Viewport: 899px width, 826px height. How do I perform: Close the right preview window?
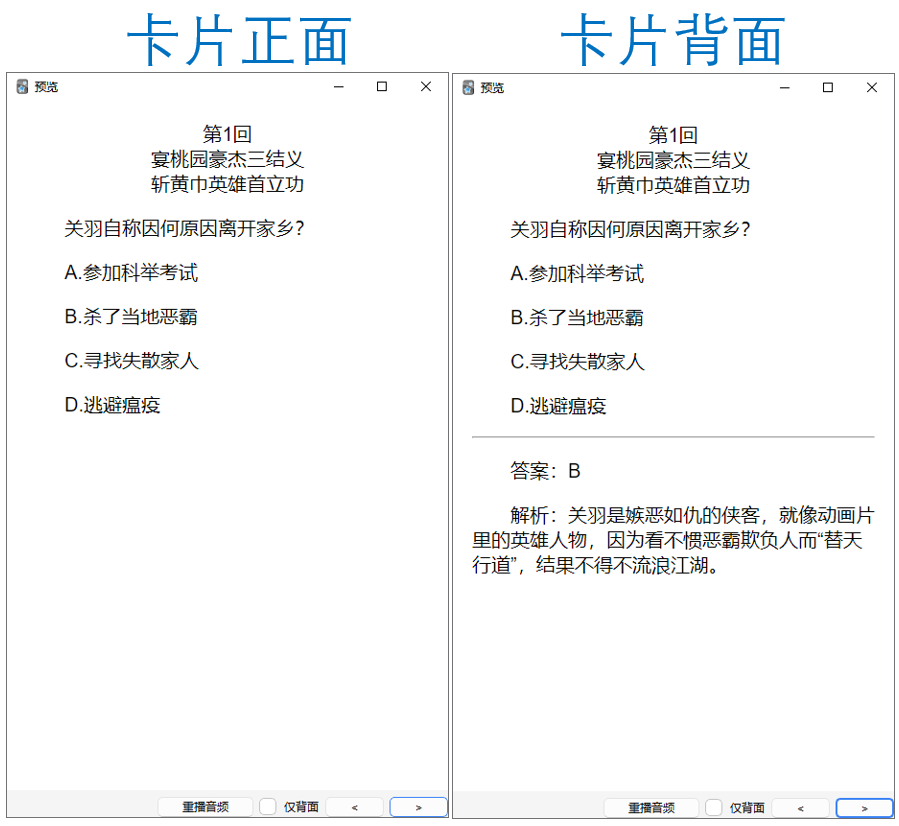871,88
